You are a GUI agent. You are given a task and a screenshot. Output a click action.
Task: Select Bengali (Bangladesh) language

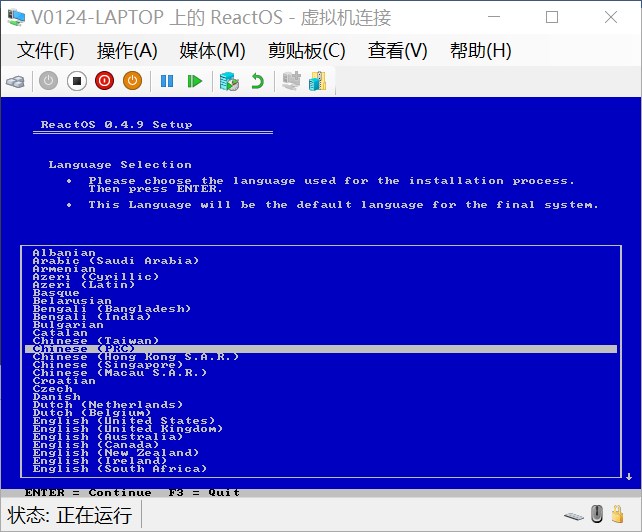(112, 309)
